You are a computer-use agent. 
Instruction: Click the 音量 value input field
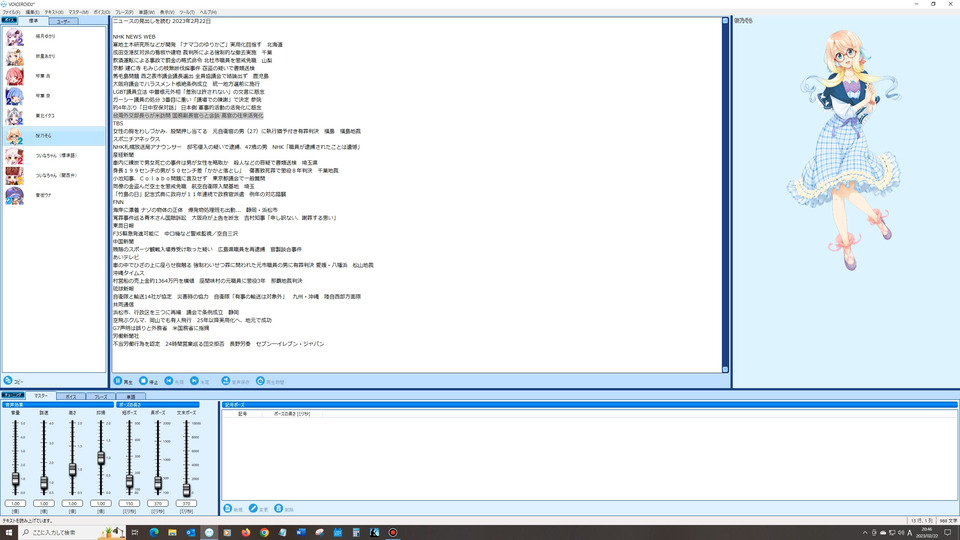click(x=15, y=503)
